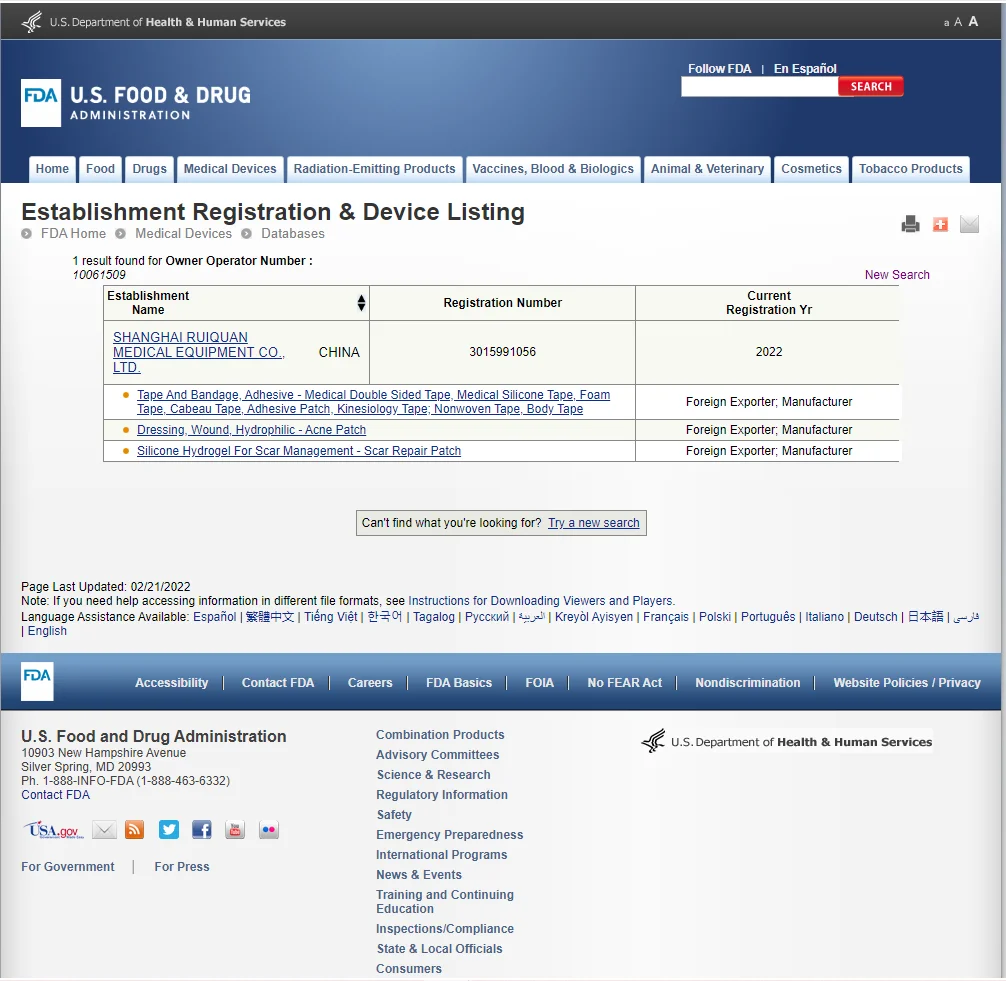Click Try a new search link
1006x981 pixels.
pyautogui.click(x=593, y=523)
